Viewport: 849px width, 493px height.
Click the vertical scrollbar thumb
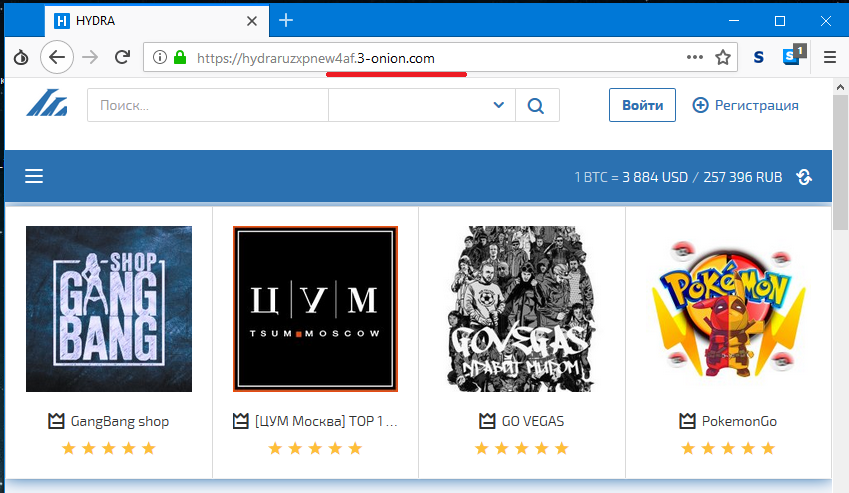pos(840,163)
